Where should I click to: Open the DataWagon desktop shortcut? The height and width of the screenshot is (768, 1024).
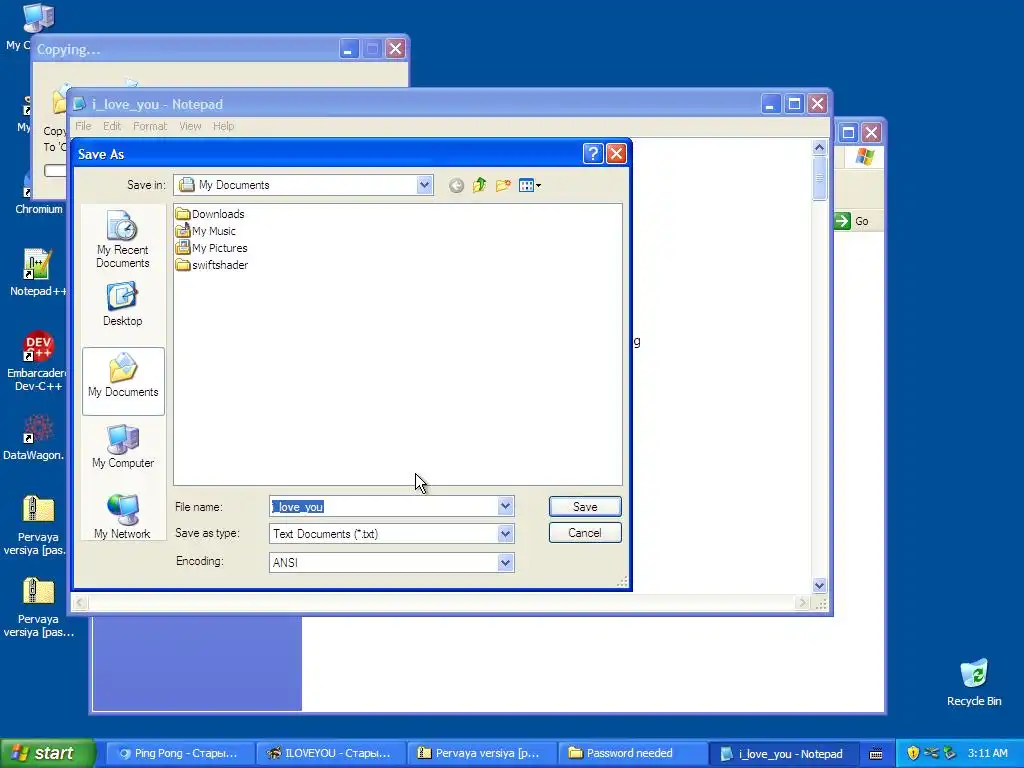[x=34, y=437]
